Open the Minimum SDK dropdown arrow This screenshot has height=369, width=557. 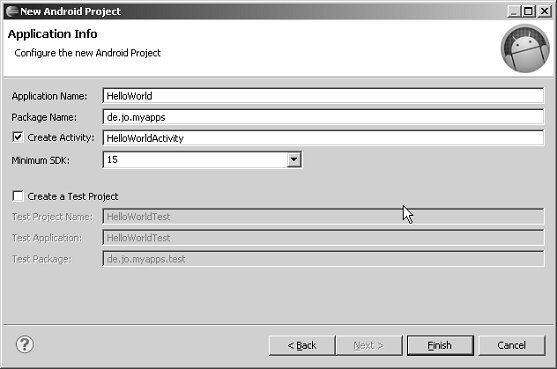(294, 159)
